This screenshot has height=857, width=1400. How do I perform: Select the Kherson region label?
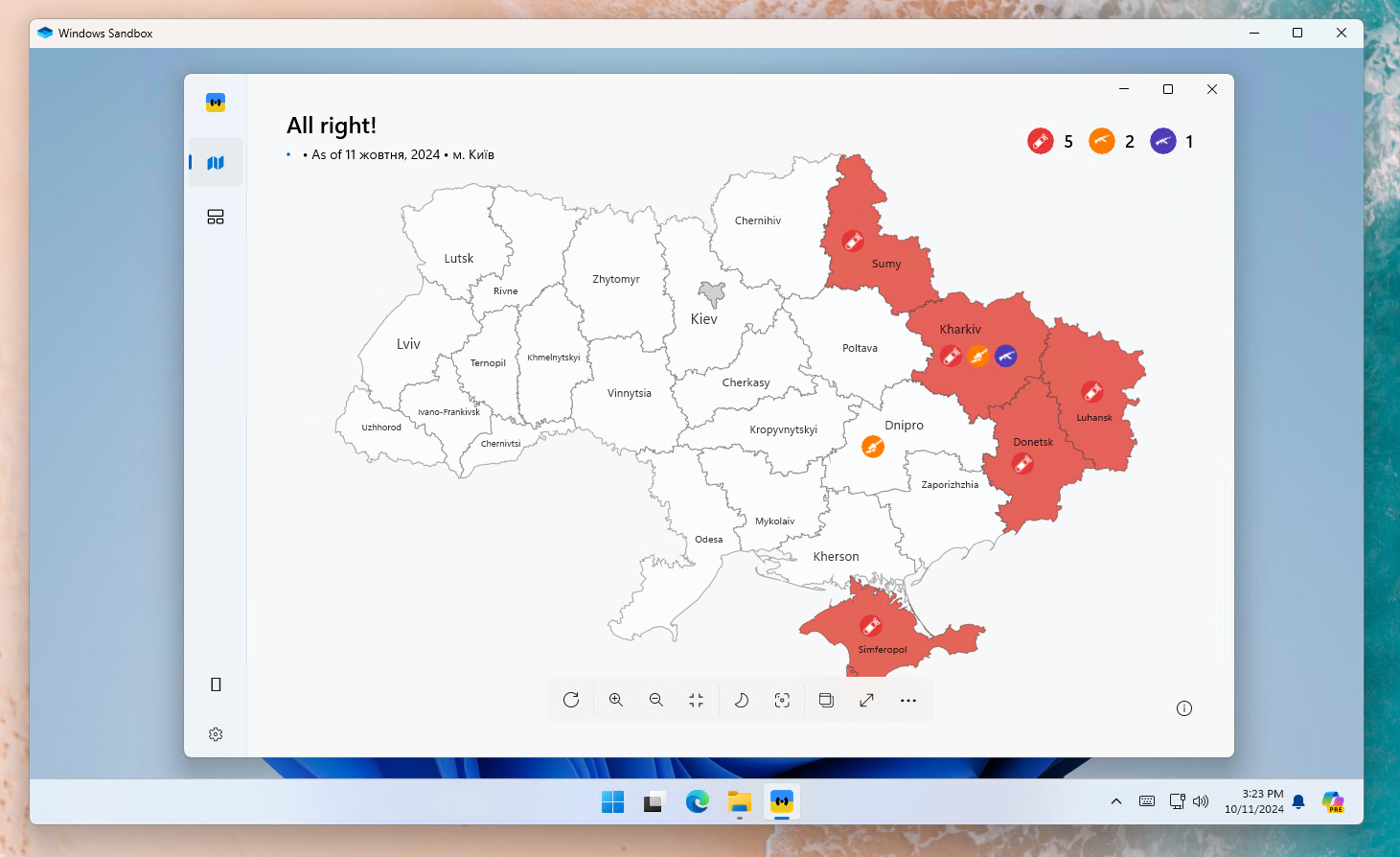click(837, 557)
